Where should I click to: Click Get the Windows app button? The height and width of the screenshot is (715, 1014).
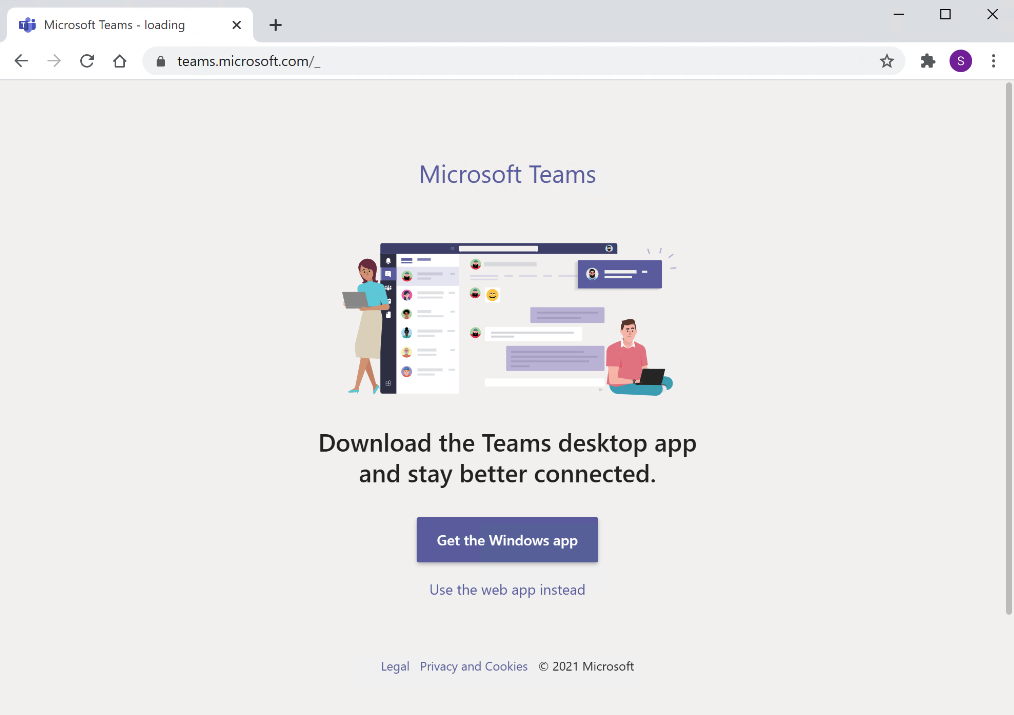pos(507,540)
